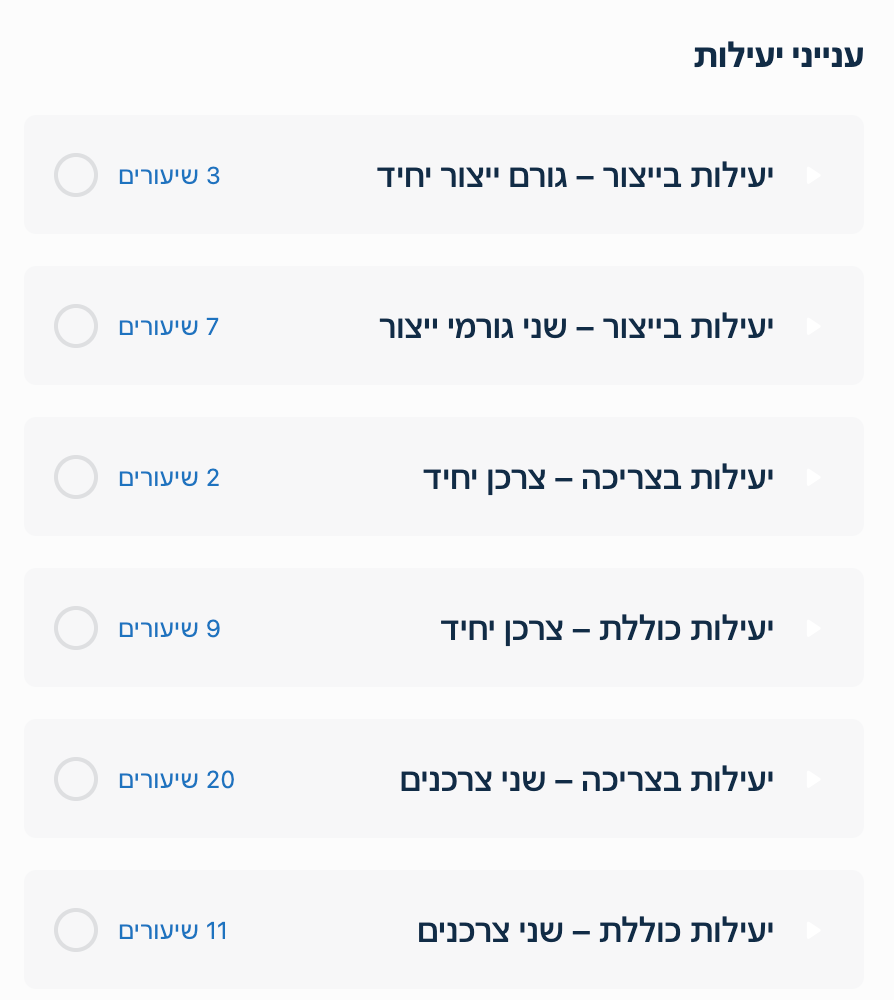Click the progress circle next to 7 שיעורים
Screen dimensions: 894x1000
[x=76, y=327]
